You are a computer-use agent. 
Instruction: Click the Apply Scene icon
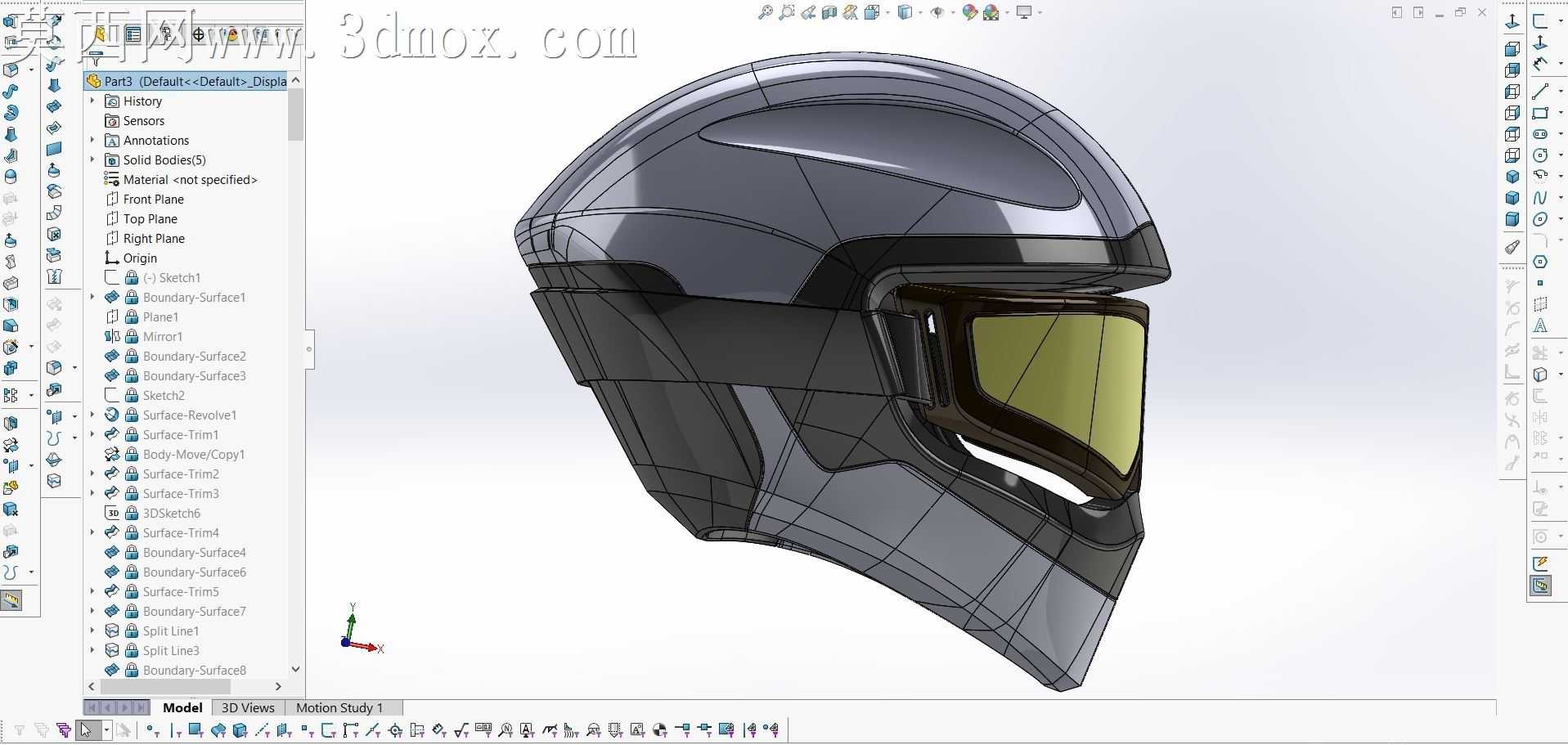(991, 12)
